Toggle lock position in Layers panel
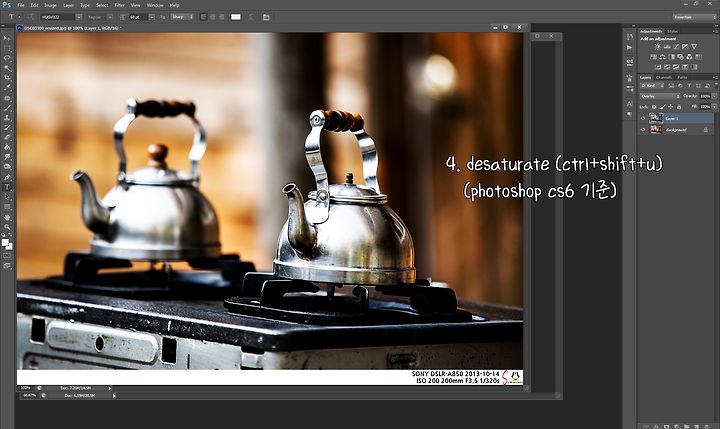720x429 pixels. coord(670,107)
